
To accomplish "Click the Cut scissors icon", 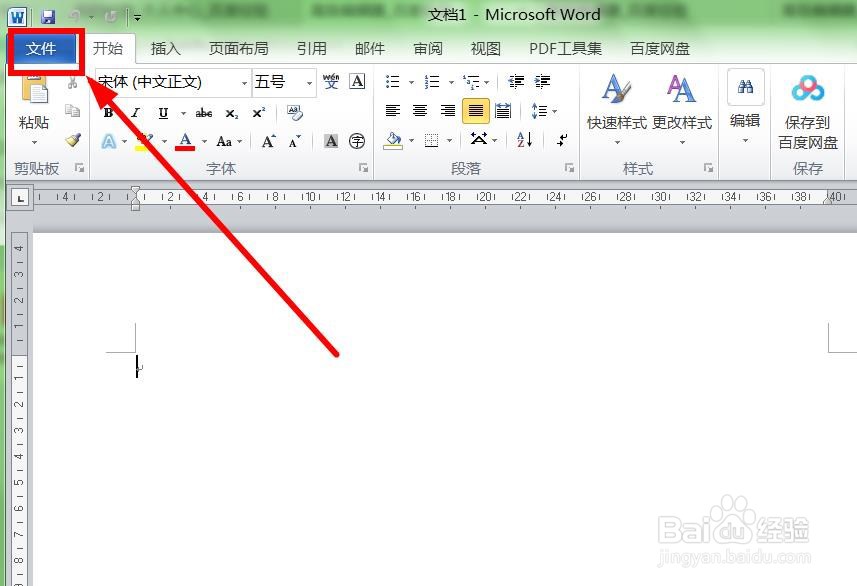I will (73, 83).
